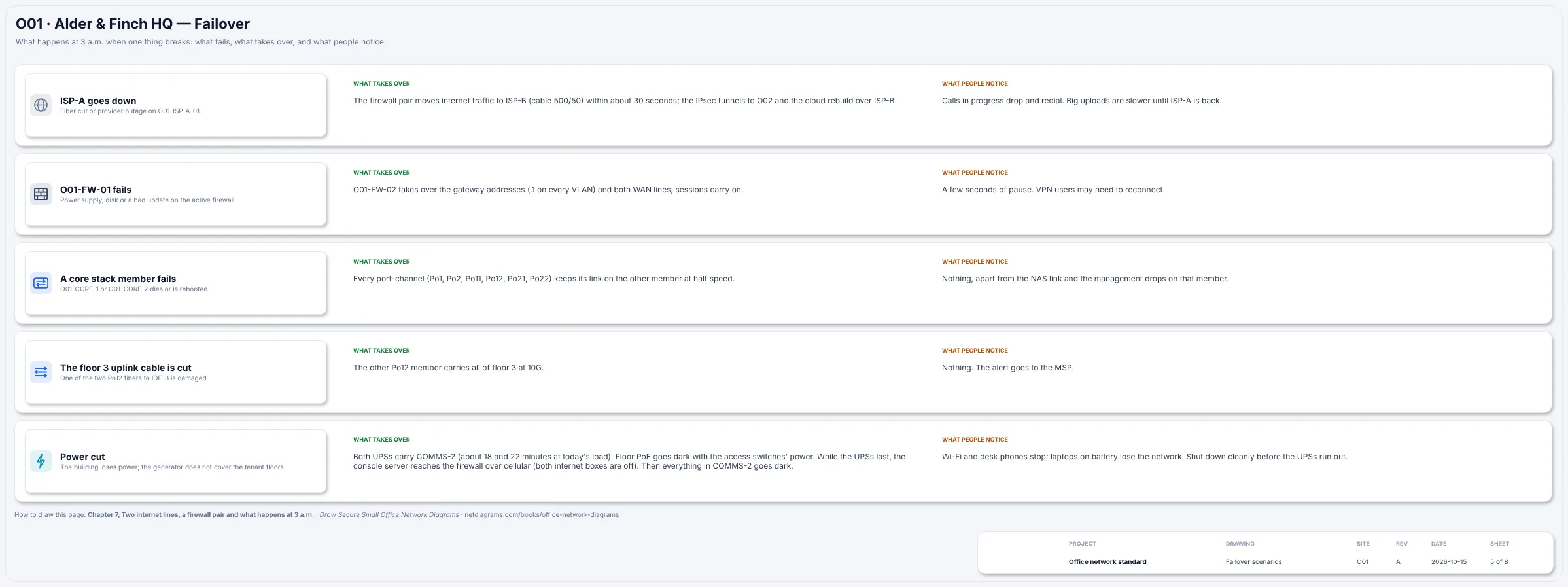This screenshot has width=1568, height=587.
Task: Click the lightning bolt icon beside Power cut
Action: coord(41,461)
